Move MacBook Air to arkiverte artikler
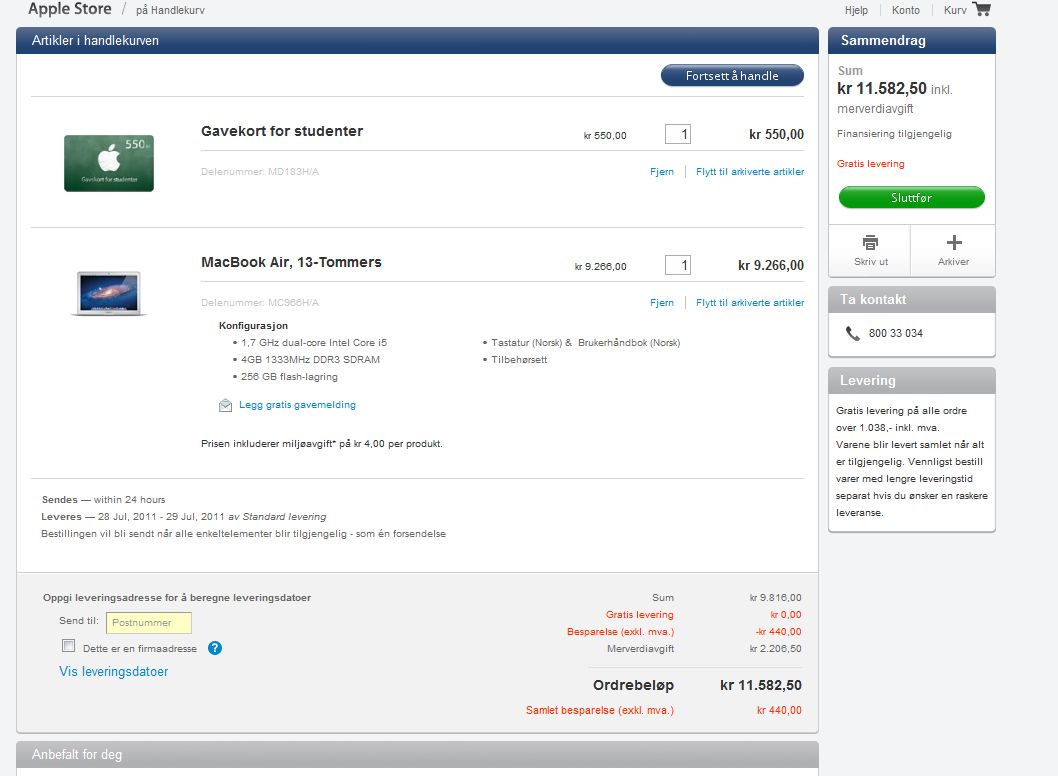Screen dimensions: 1058x776 click(x=750, y=302)
